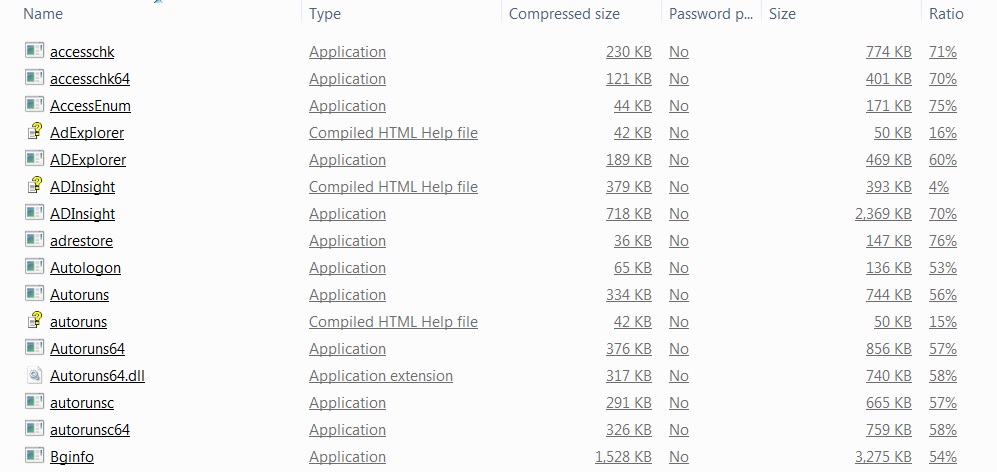This screenshot has height=472, width=997.
Task: Sort by Compressed size column header
Action: (564, 14)
